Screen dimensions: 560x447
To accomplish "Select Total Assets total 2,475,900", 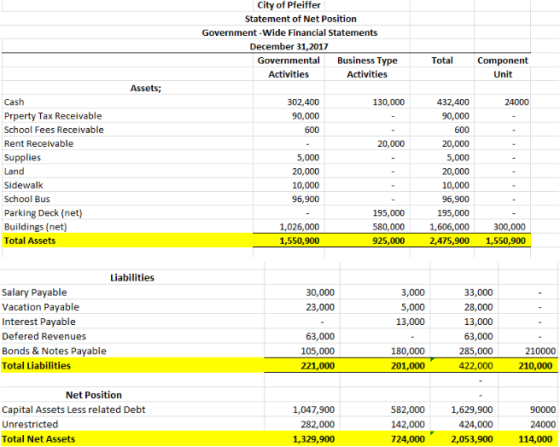I will [449, 241].
